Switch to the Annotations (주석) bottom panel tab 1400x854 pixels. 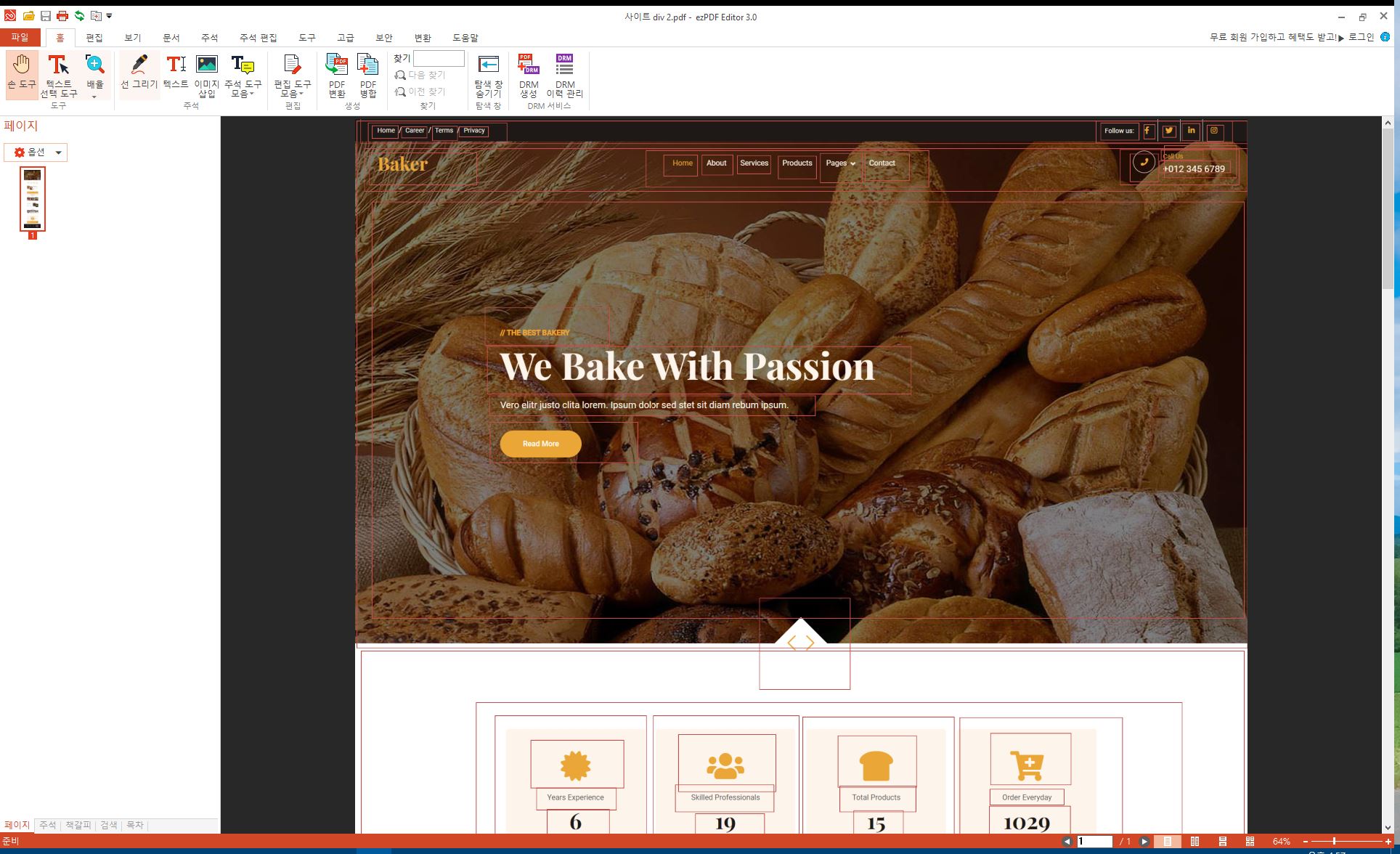[48, 826]
